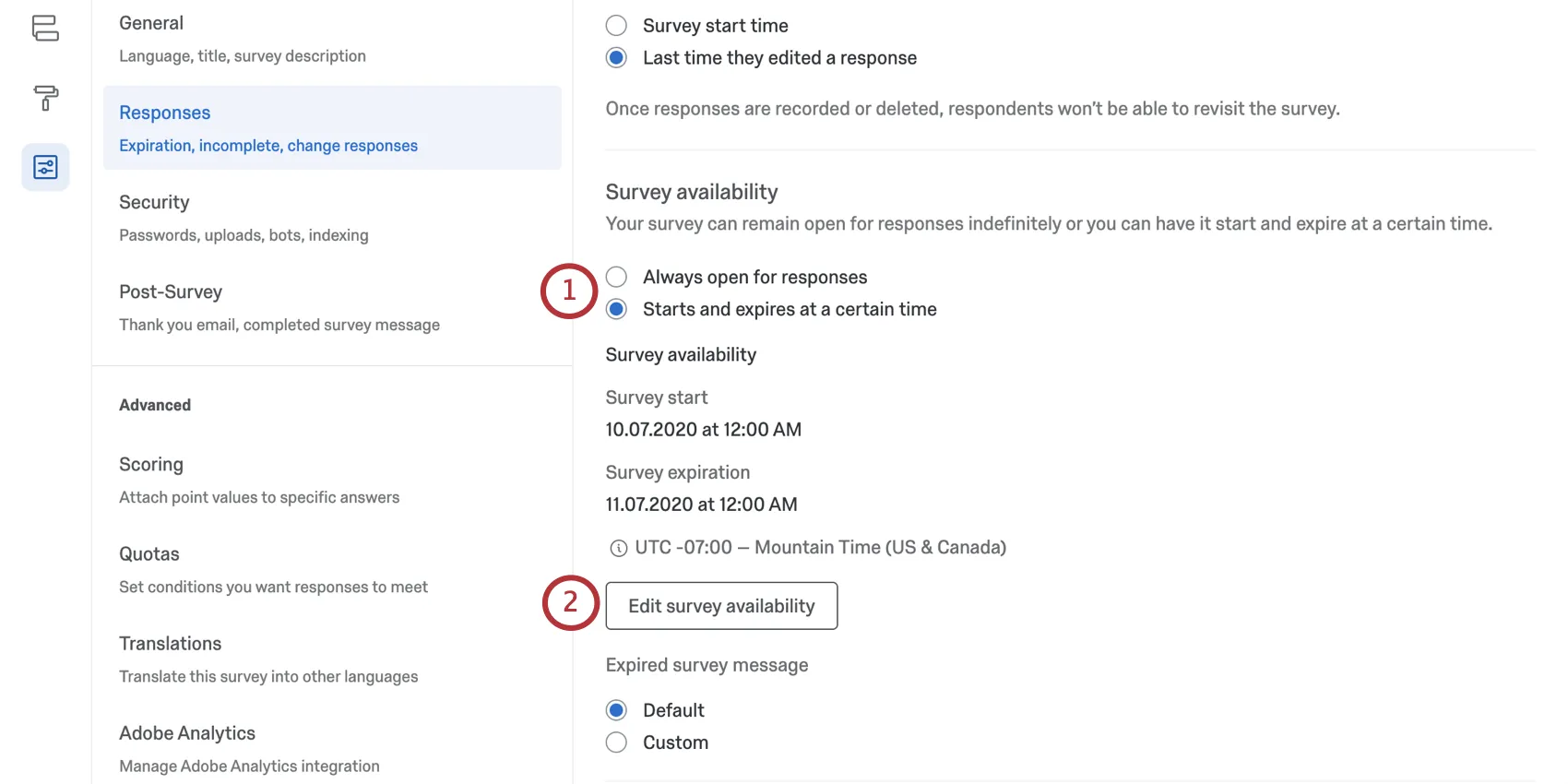Select Last time they edited a response
This screenshot has height=784, width=1568.
click(x=617, y=58)
